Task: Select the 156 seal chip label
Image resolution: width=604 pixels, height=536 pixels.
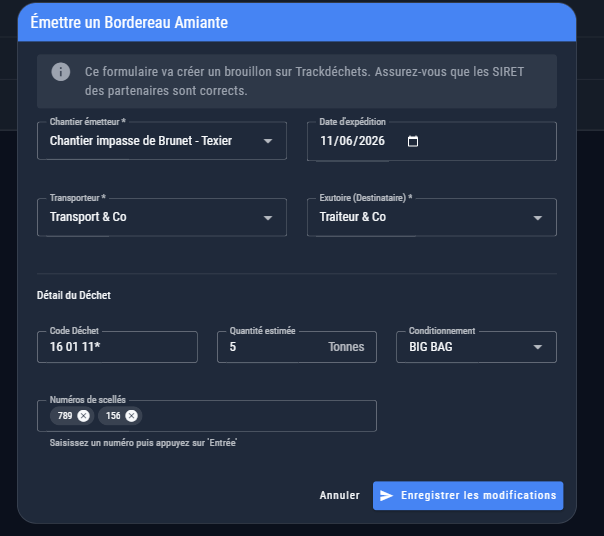Action: coord(113,416)
